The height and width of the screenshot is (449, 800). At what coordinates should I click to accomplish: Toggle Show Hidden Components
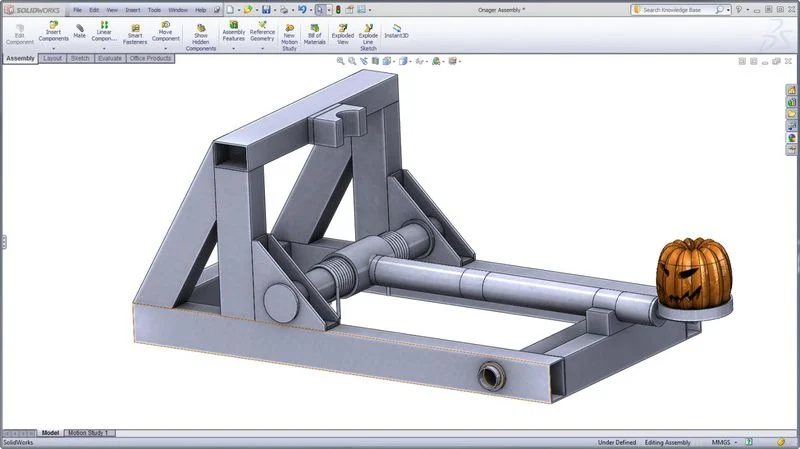pyautogui.click(x=201, y=26)
